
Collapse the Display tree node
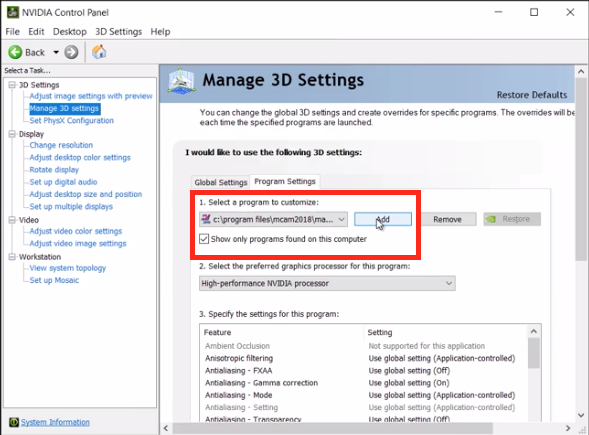click(12, 134)
